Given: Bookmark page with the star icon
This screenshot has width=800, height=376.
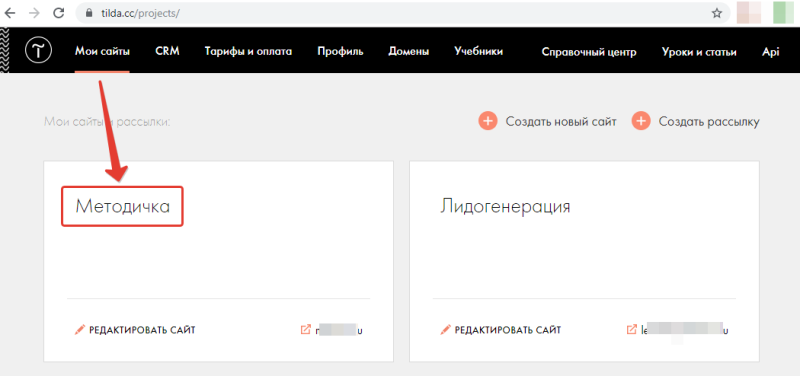Looking at the screenshot, I should 717,13.
